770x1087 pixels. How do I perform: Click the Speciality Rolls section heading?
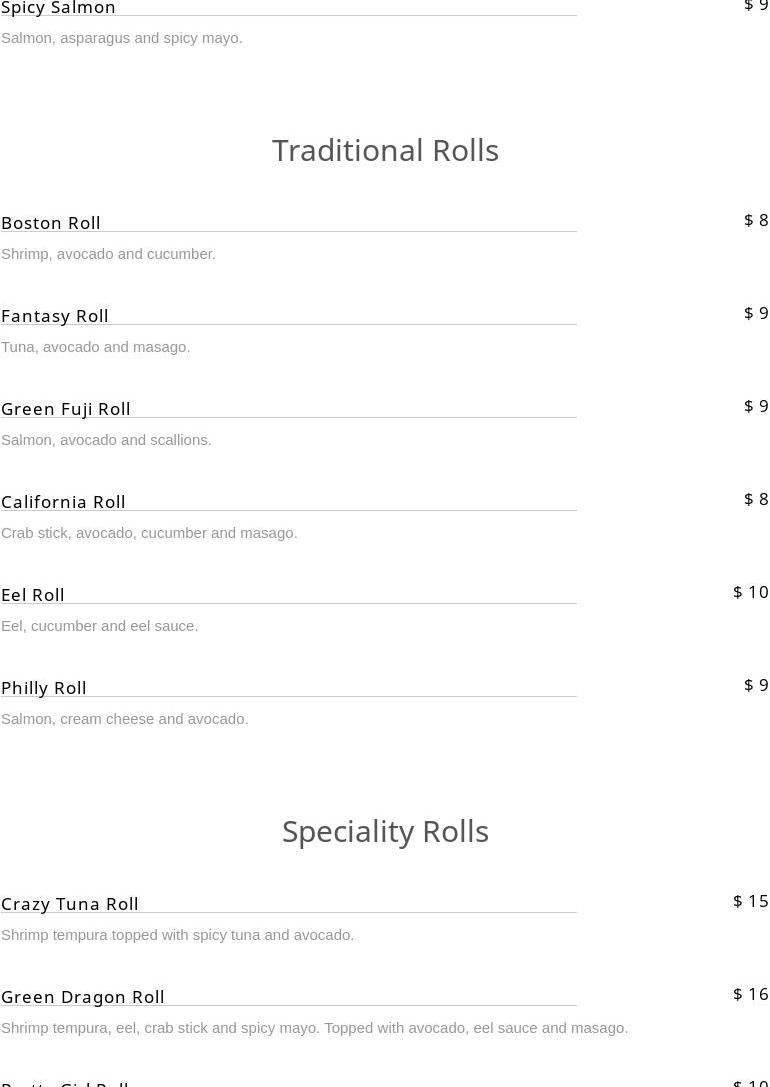click(x=385, y=831)
